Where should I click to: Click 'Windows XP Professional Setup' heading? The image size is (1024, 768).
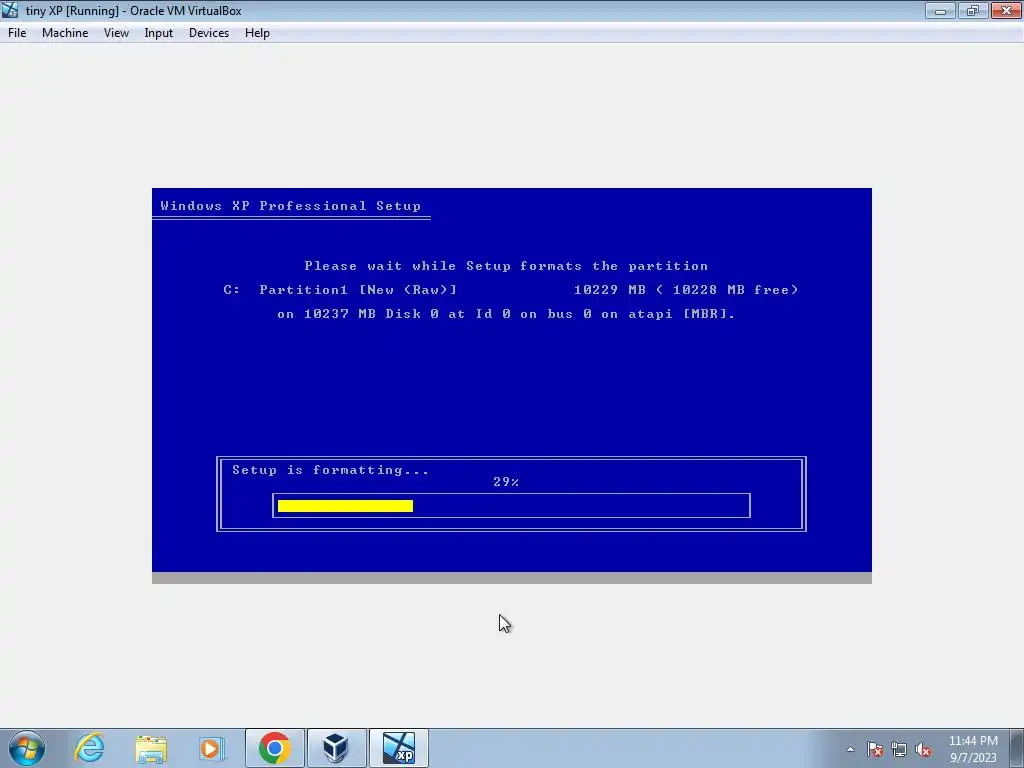tap(291, 206)
